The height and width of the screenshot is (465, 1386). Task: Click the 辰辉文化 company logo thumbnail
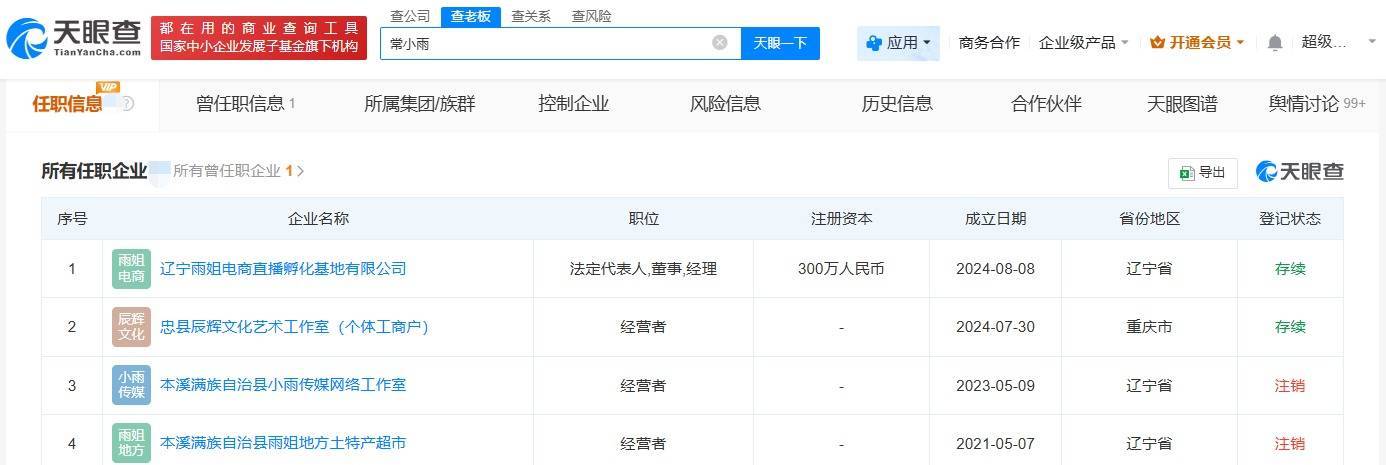[x=131, y=327]
